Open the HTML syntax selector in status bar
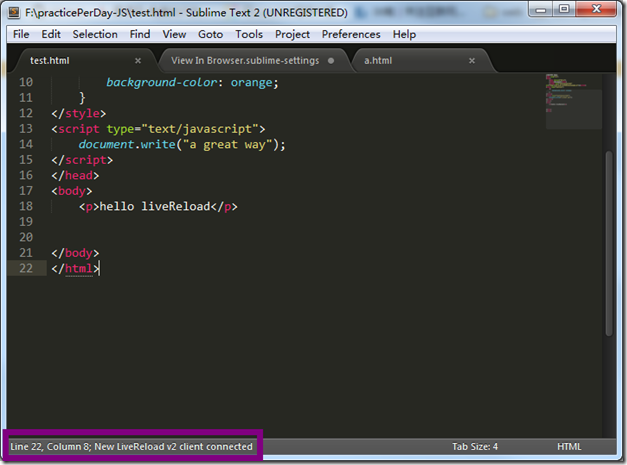Image resolution: width=627 pixels, height=465 pixels. pyautogui.click(x=569, y=446)
